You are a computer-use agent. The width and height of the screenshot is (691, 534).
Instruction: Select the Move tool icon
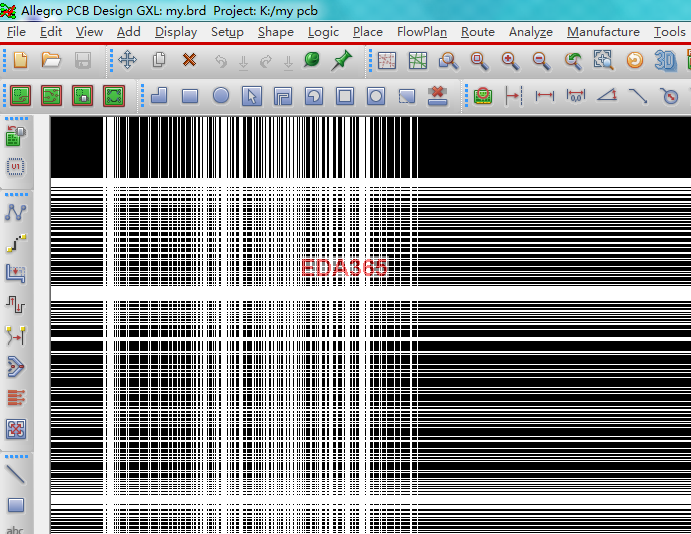(x=127, y=60)
